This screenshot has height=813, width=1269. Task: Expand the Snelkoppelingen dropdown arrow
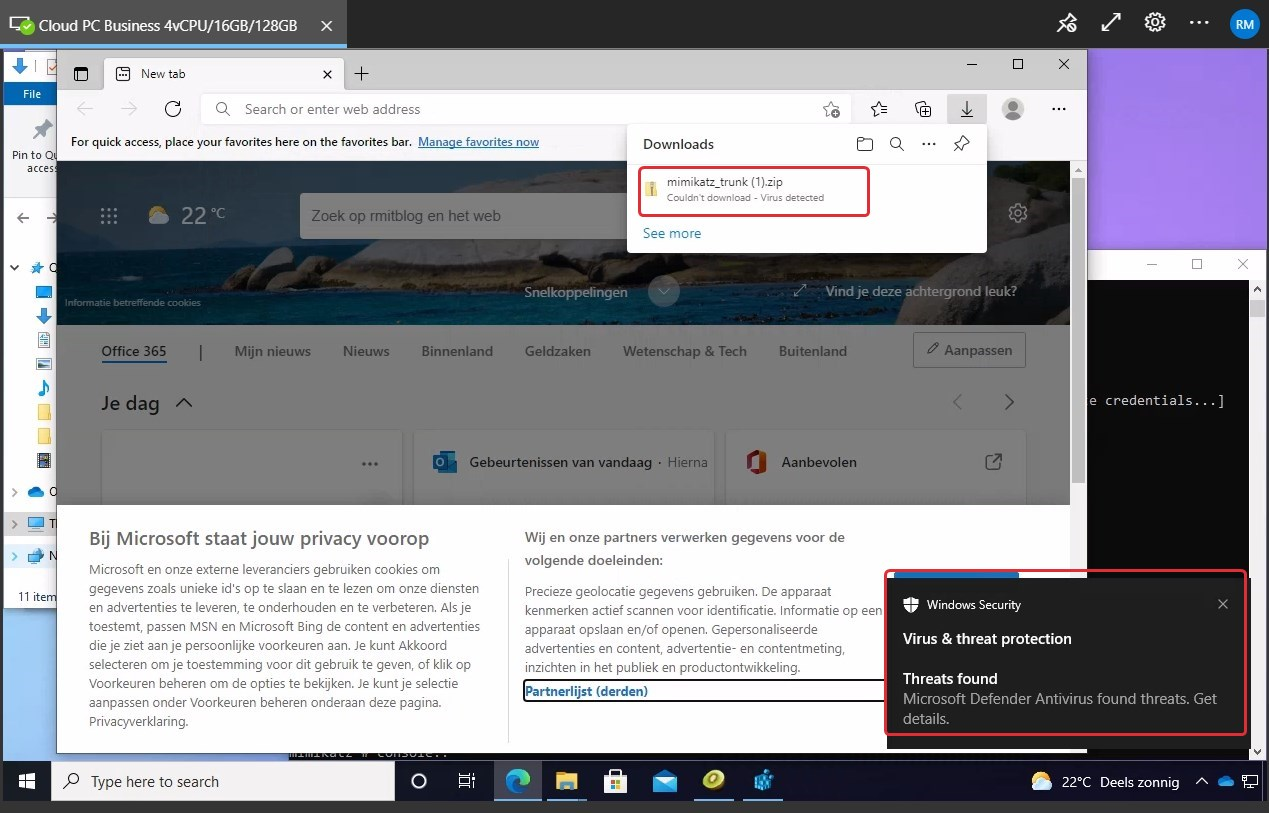[663, 292]
